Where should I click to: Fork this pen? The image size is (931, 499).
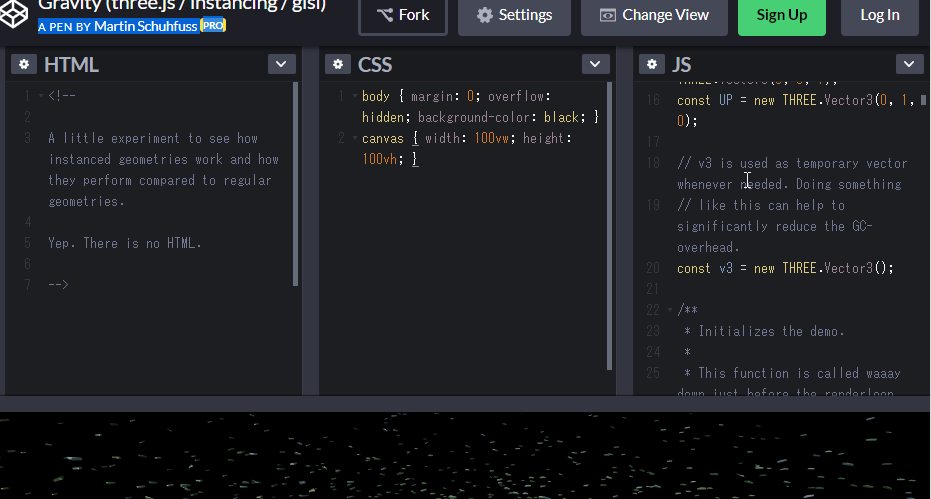click(403, 15)
